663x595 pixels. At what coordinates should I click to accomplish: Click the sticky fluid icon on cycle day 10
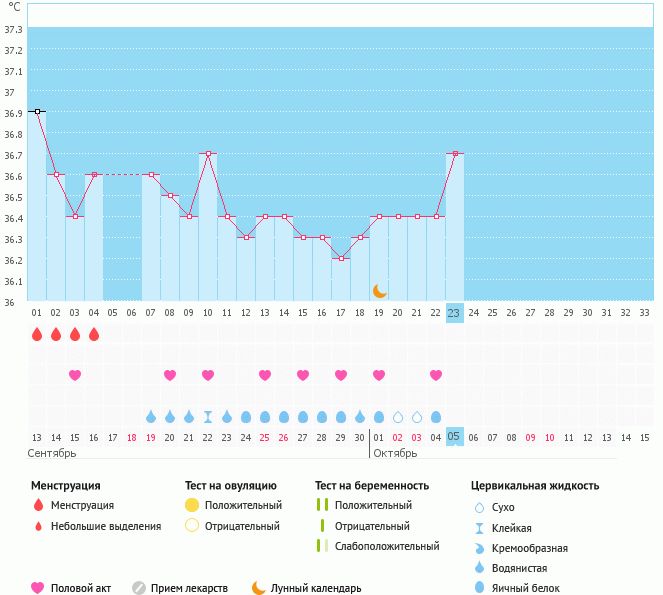208,417
